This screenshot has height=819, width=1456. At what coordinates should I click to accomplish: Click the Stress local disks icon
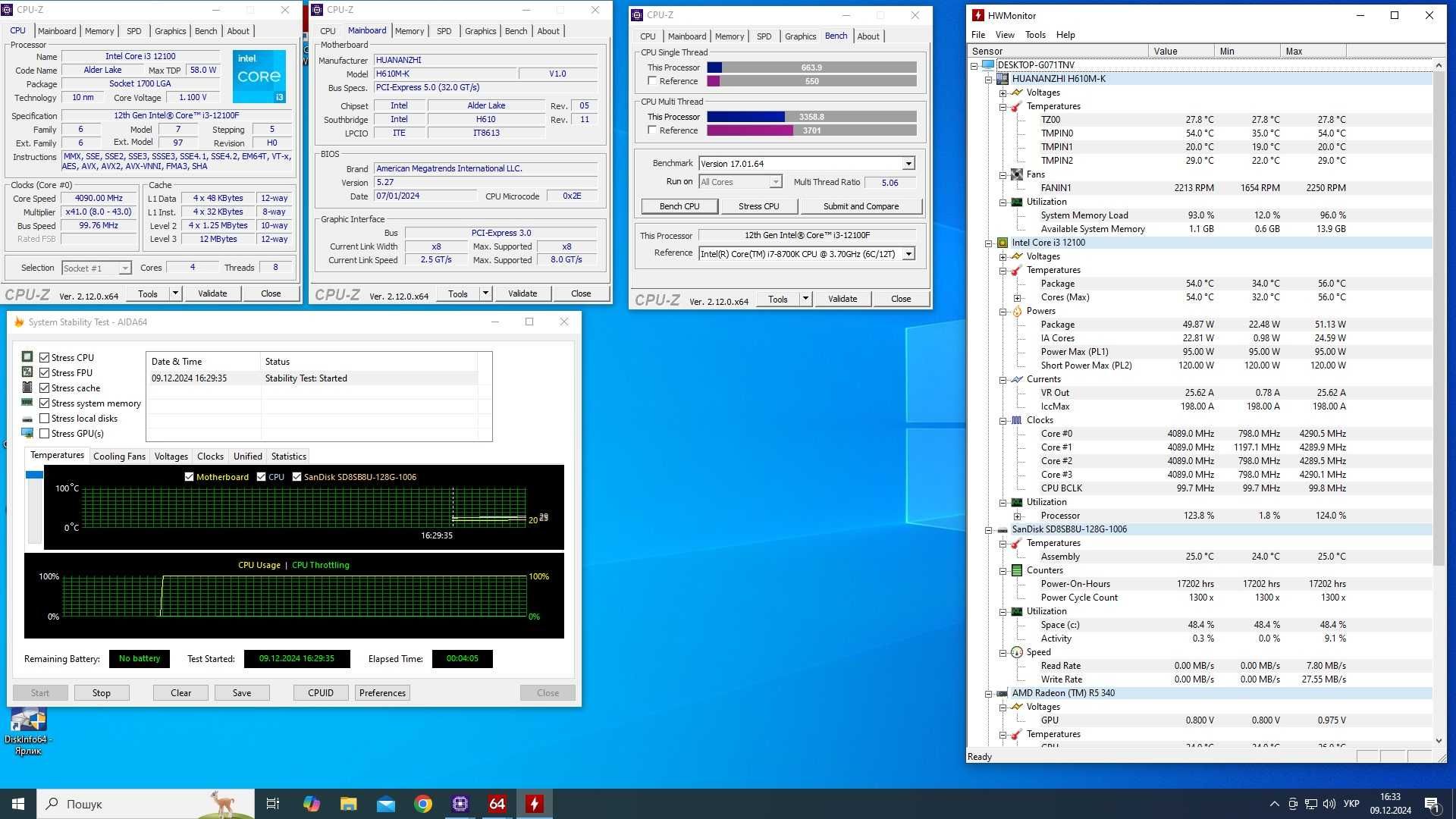coord(27,419)
